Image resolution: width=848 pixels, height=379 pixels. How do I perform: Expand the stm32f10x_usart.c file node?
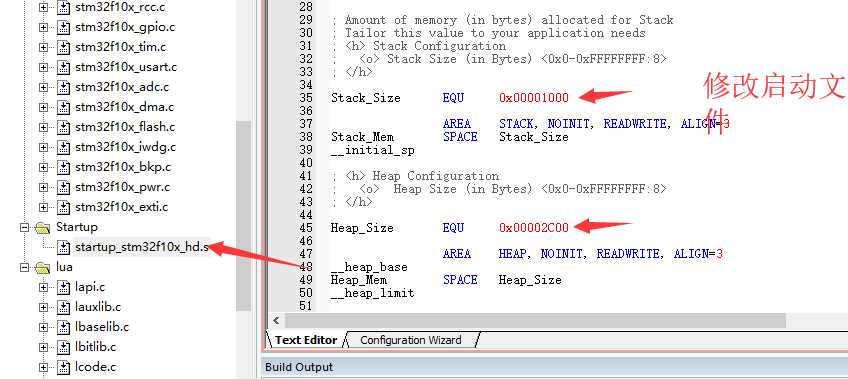[44, 68]
